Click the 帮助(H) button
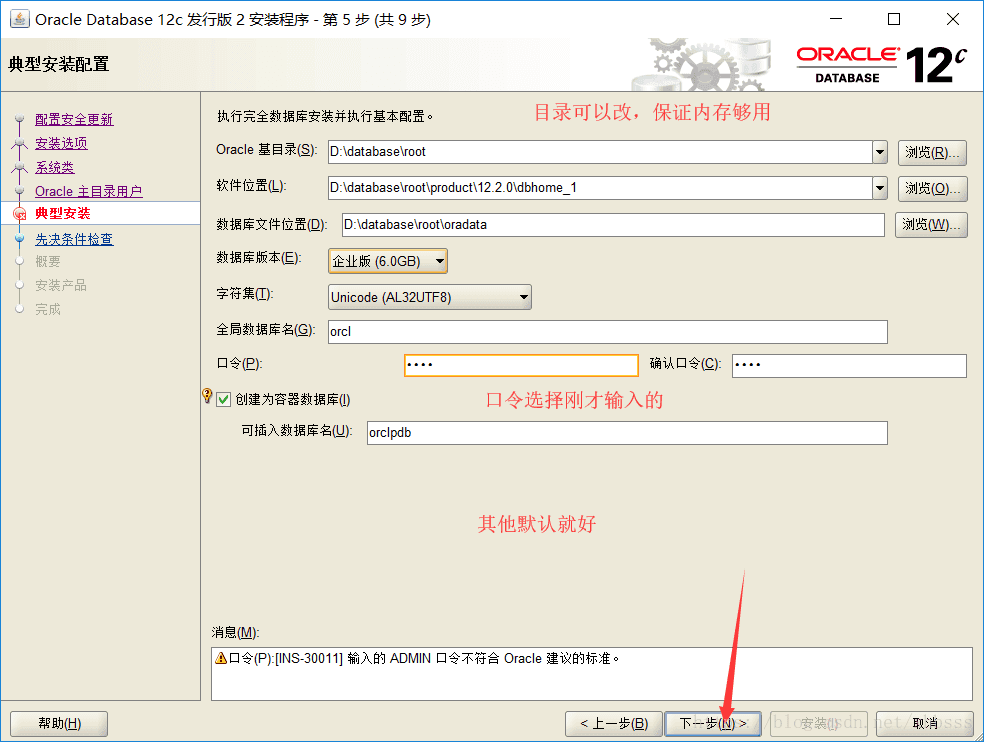The width and height of the screenshot is (984, 742). [x=59, y=724]
